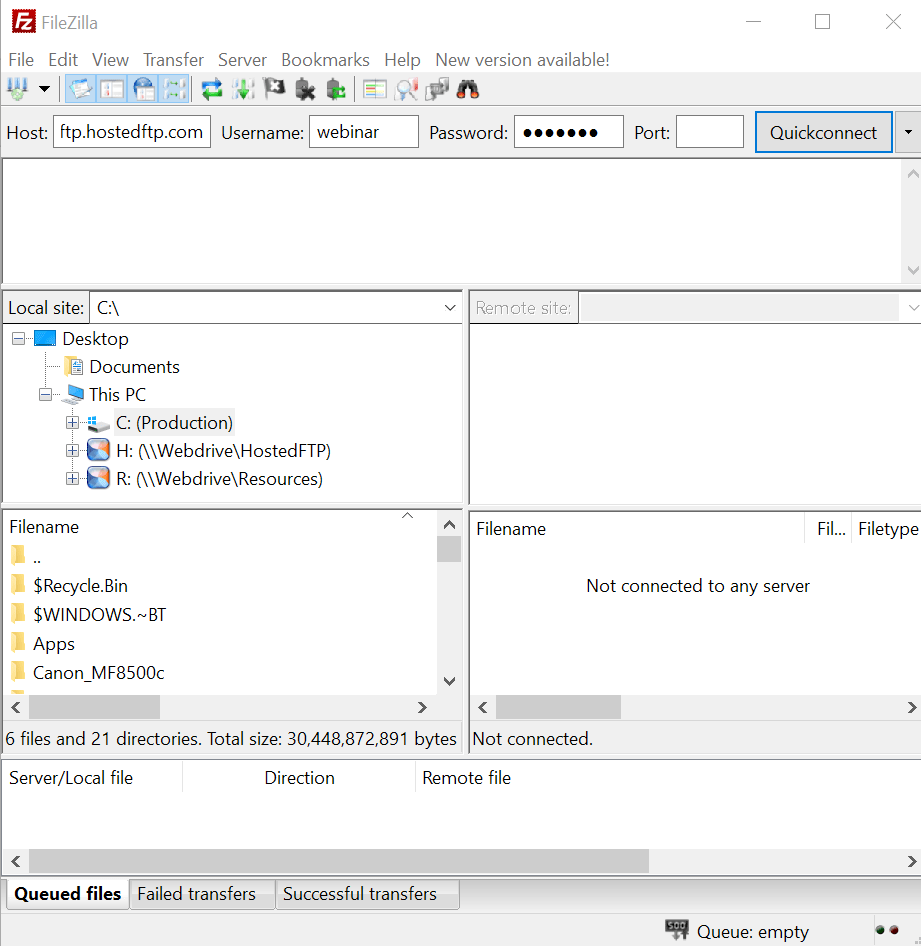
Task: Find files on the server using binoculars icon
Action: click(467, 88)
